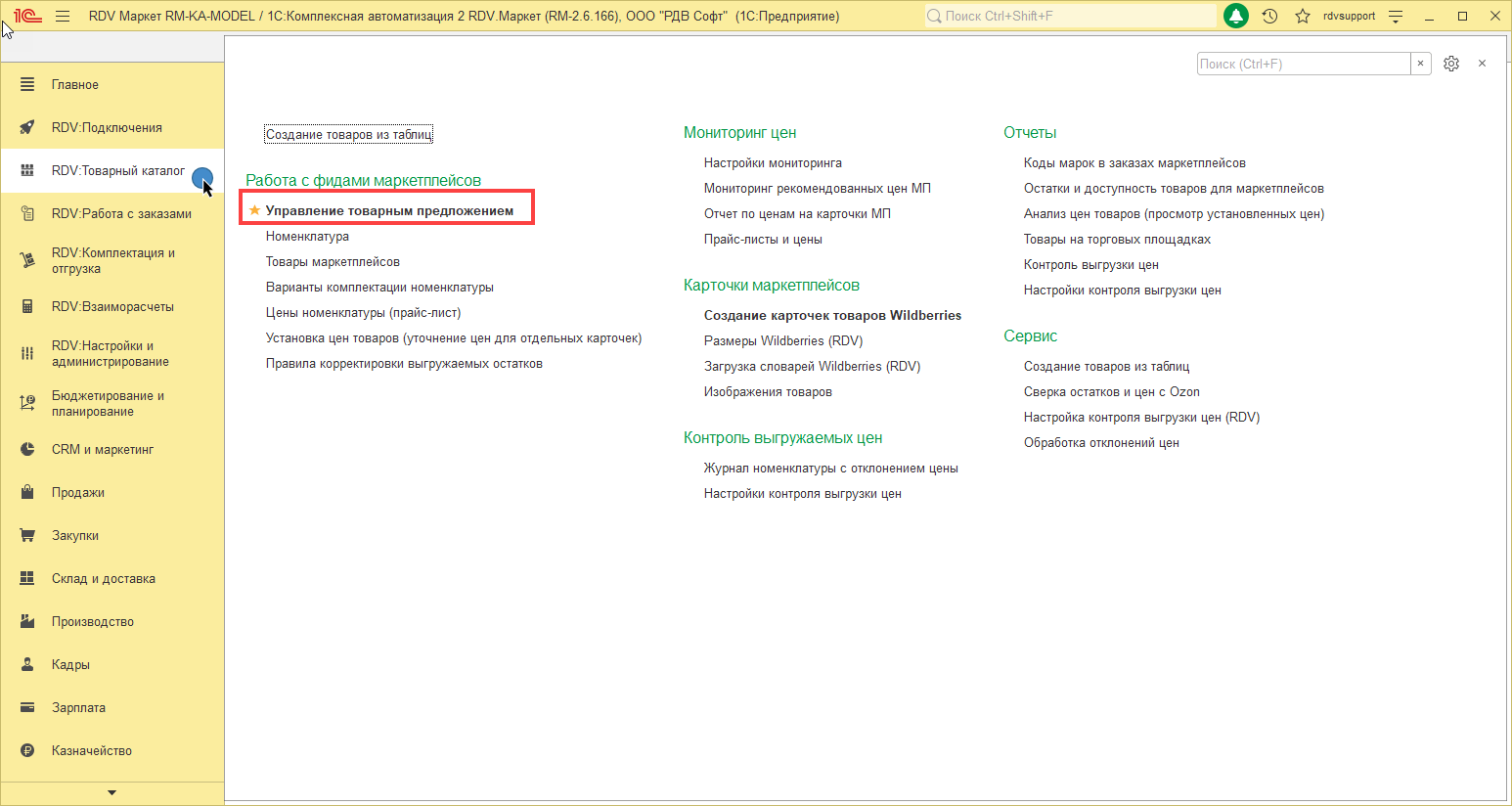
Task: Open Настройки мониторинга
Action: 773,163
